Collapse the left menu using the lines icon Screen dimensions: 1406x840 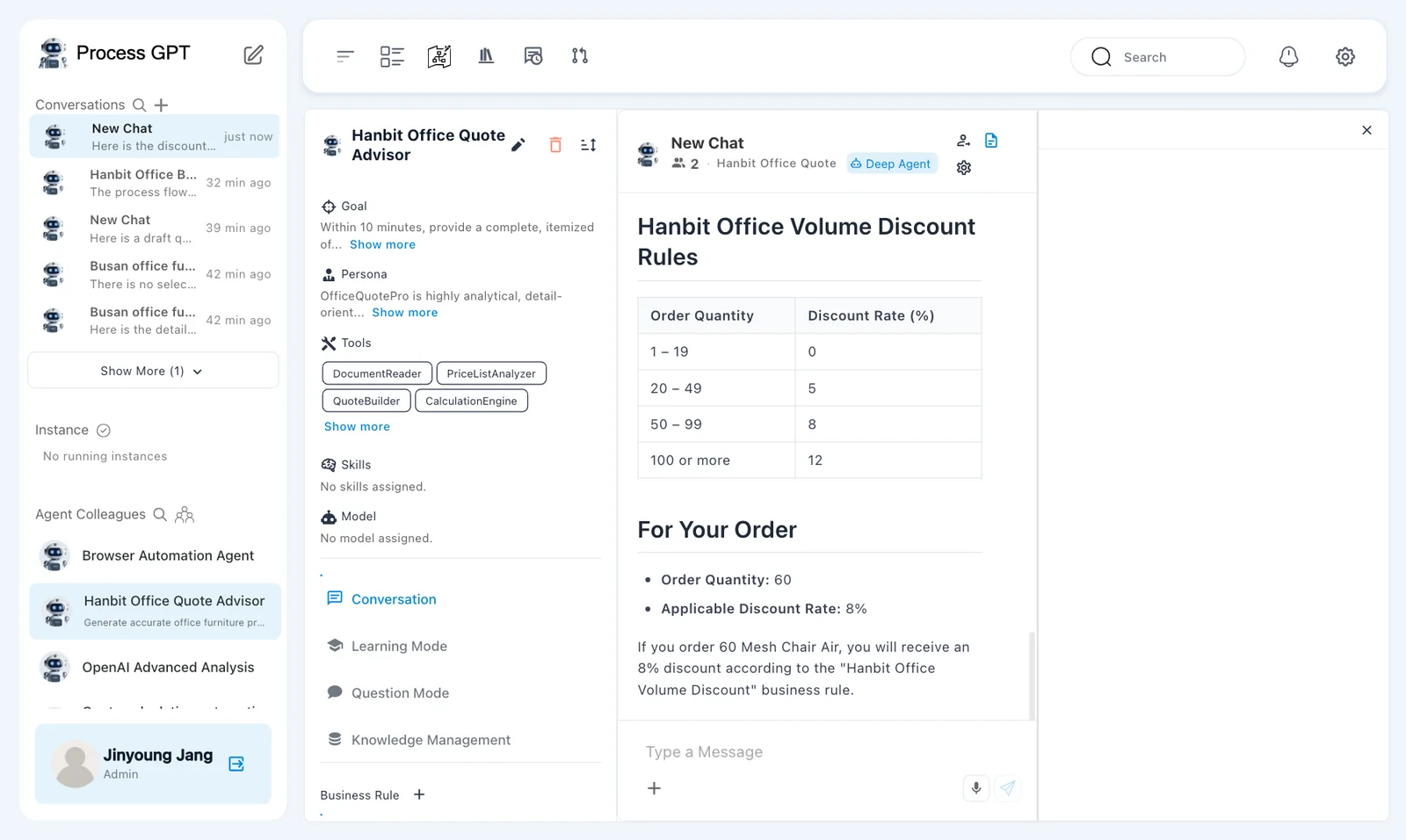[345, 56]
